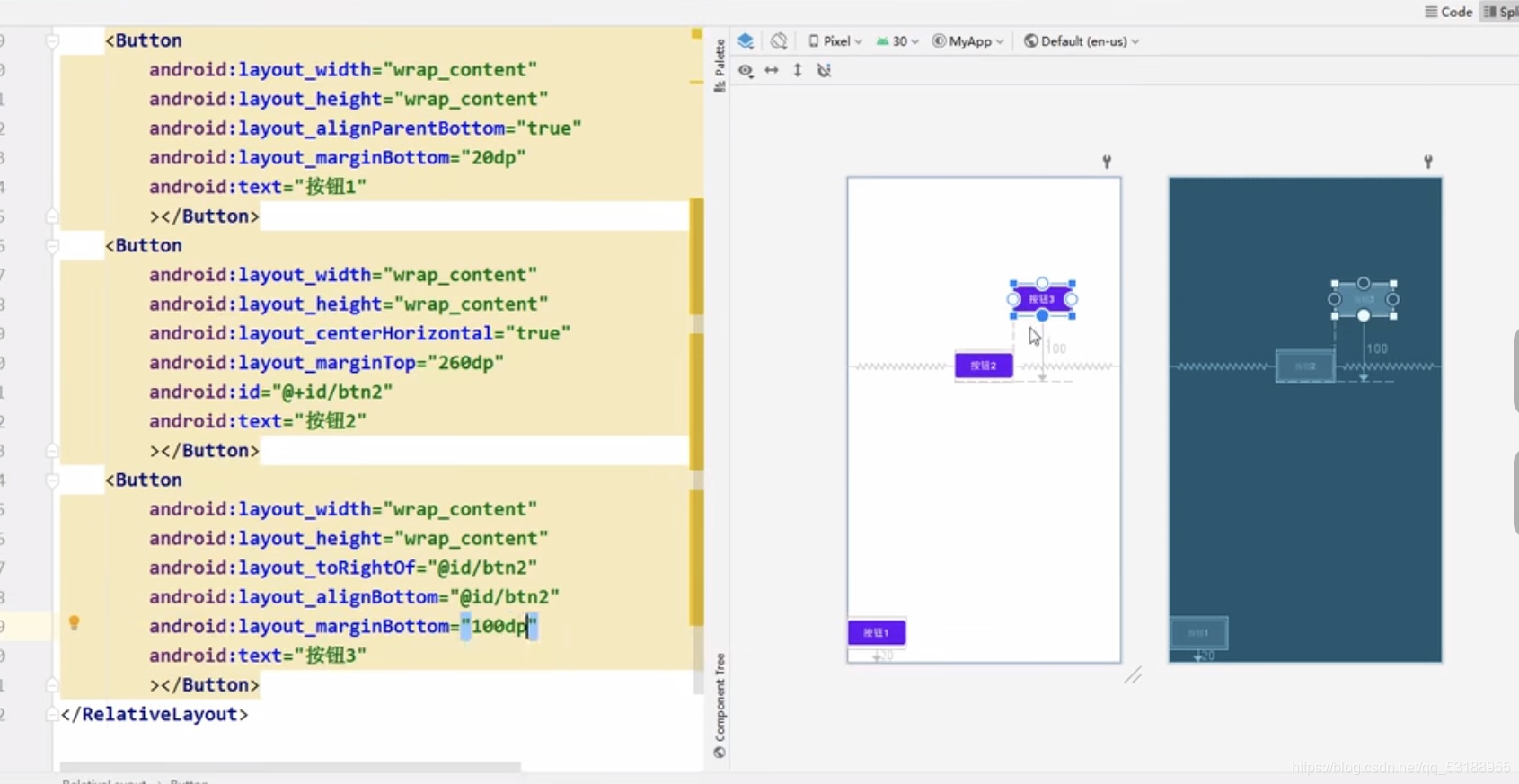Select 按钮1 button in design preview

click(877, 632)
